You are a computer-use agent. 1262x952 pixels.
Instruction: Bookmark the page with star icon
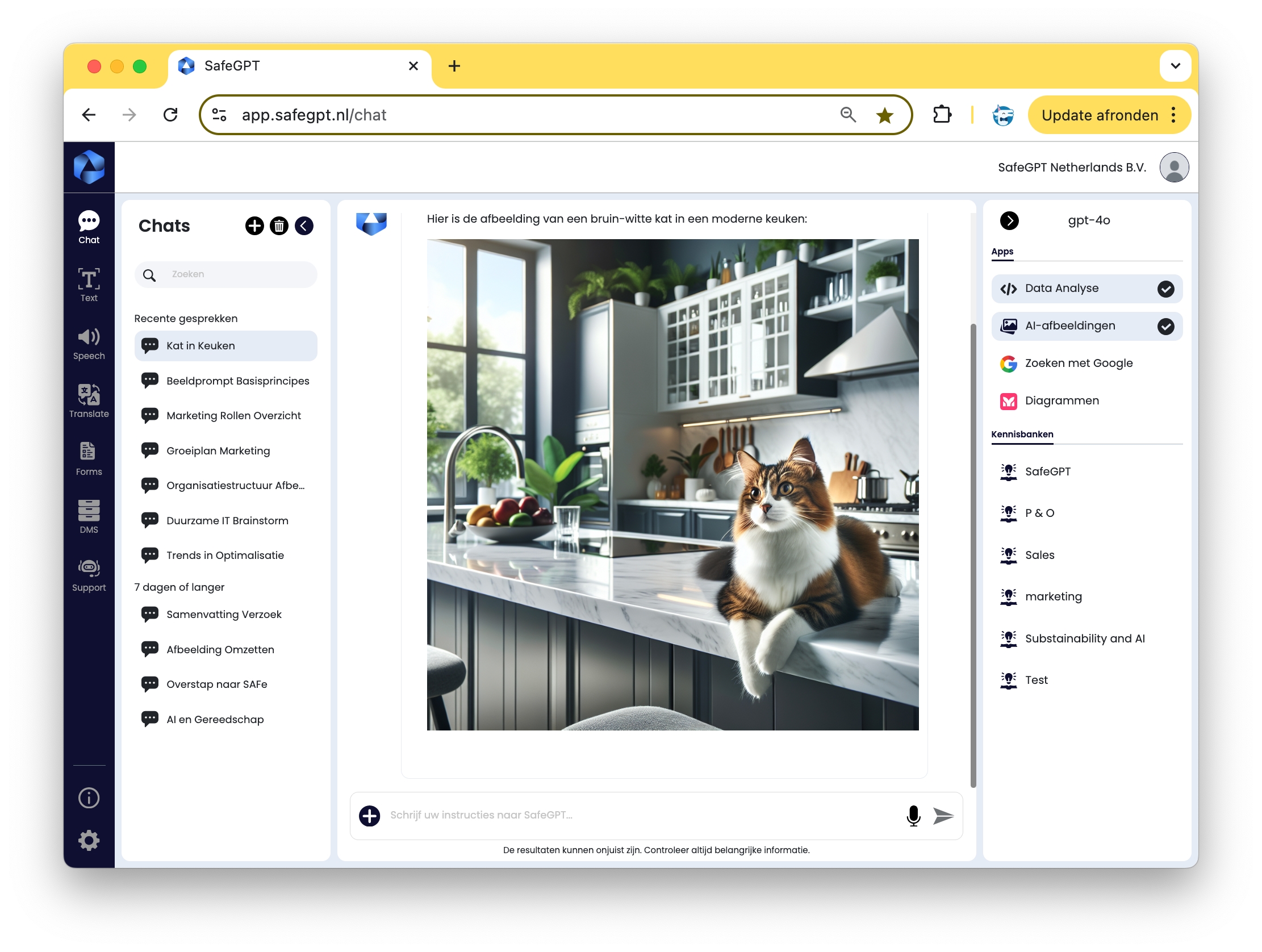point(884,115)
